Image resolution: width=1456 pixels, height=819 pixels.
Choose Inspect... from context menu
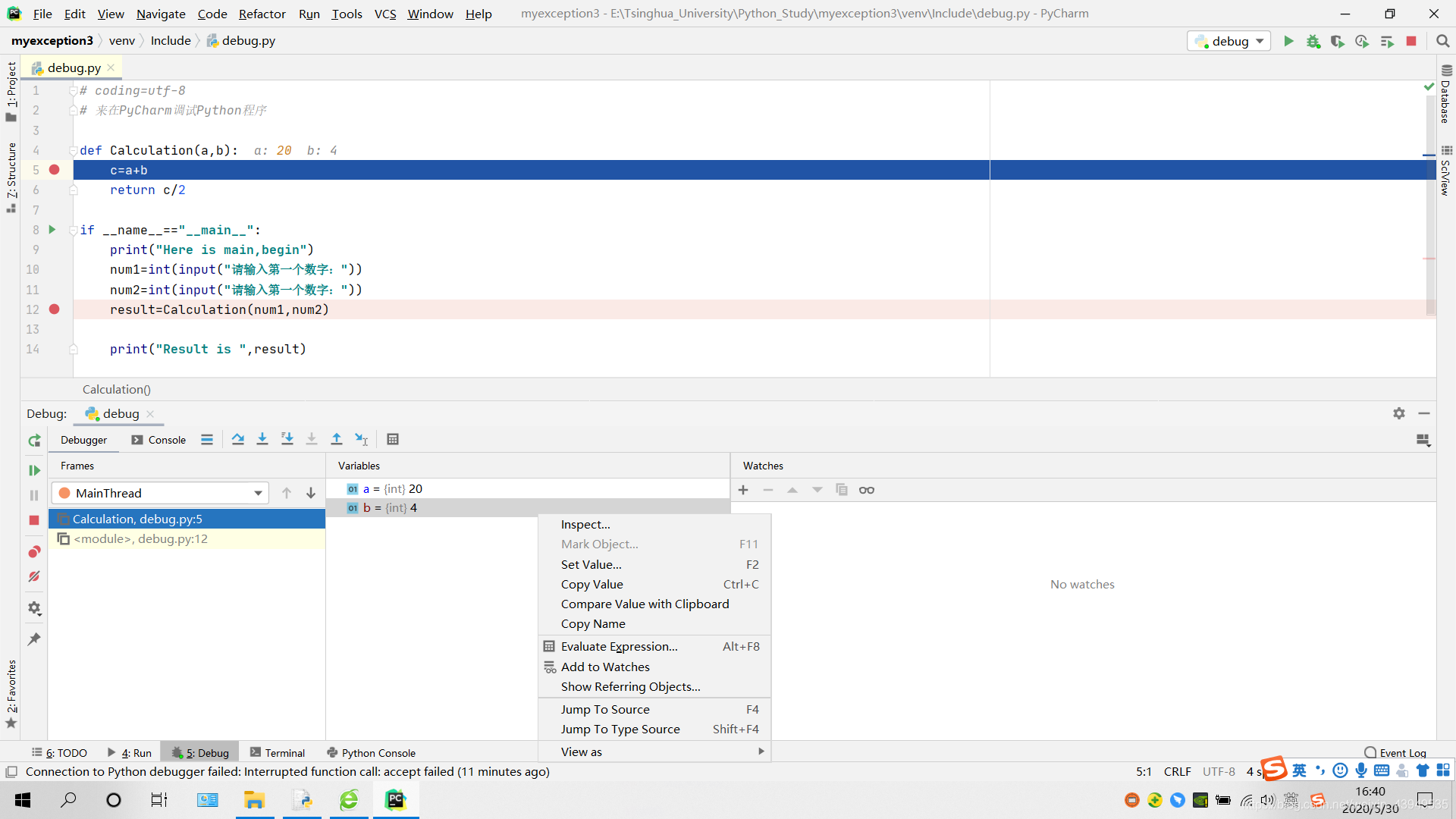tap(654, 524)
